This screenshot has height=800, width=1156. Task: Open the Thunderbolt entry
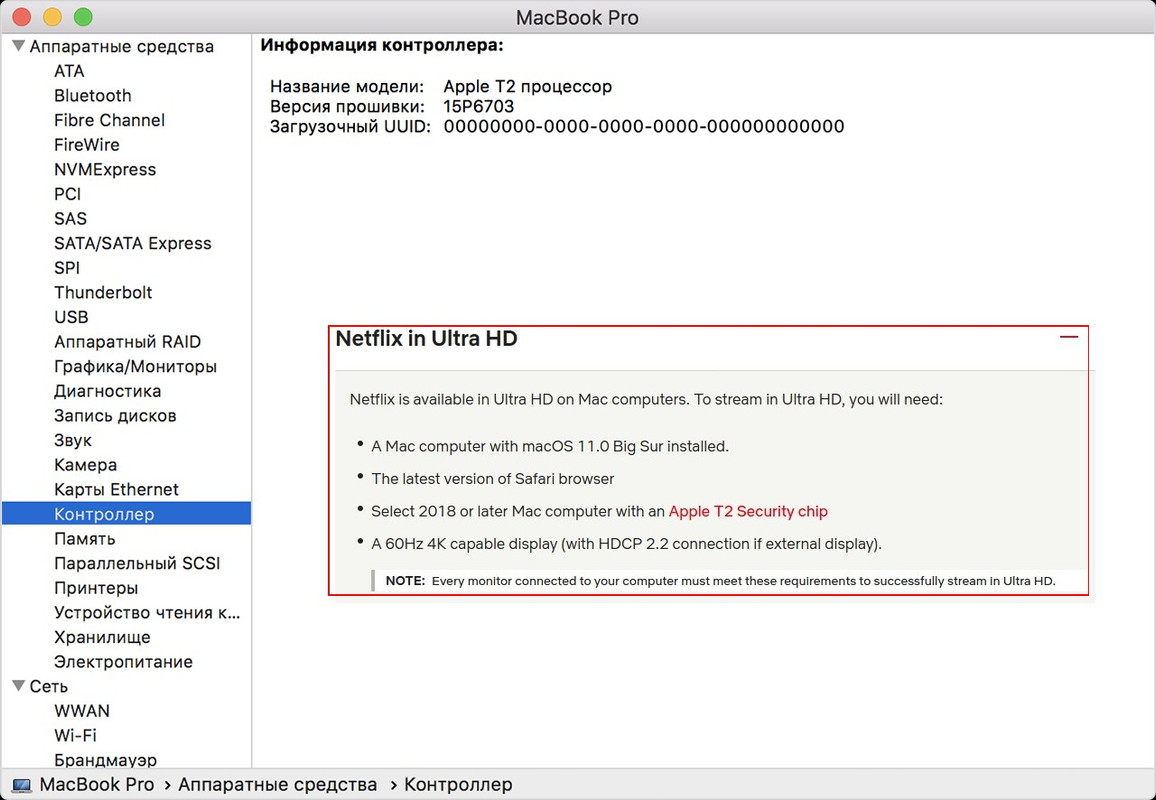click(x=102, y=293)
